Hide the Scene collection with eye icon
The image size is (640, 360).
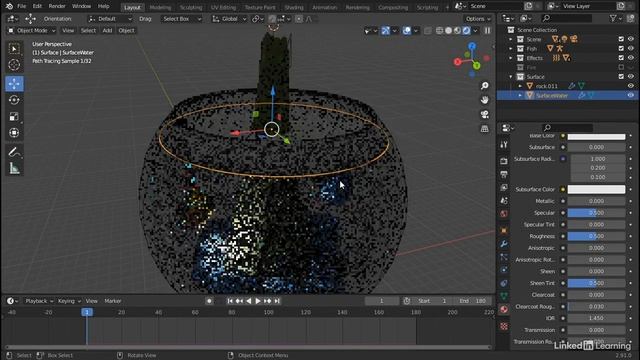(631, 39)
